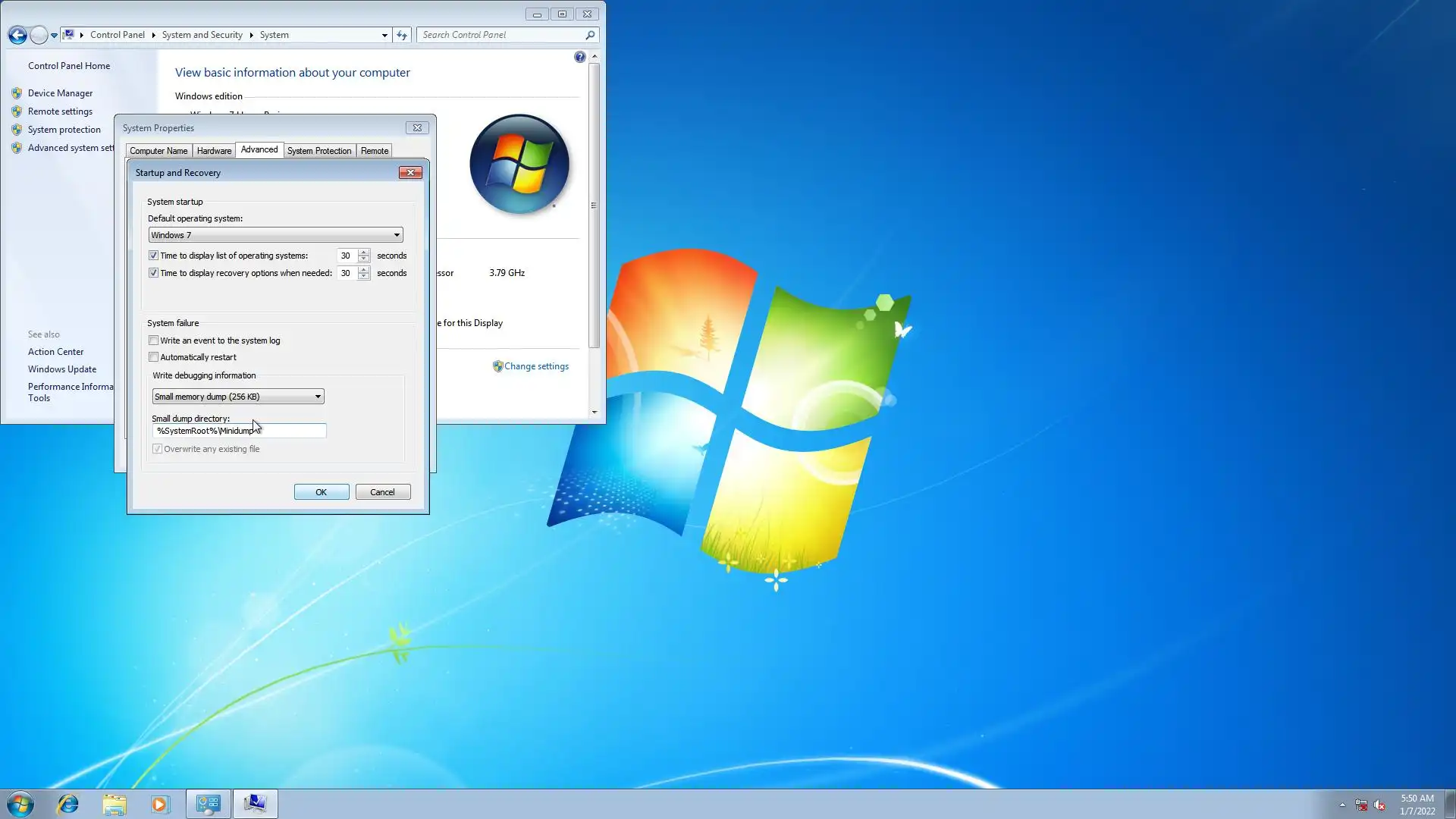
Task: Switch to the Hardware tab
Action: pyautogui.click(x=214, y=151)
